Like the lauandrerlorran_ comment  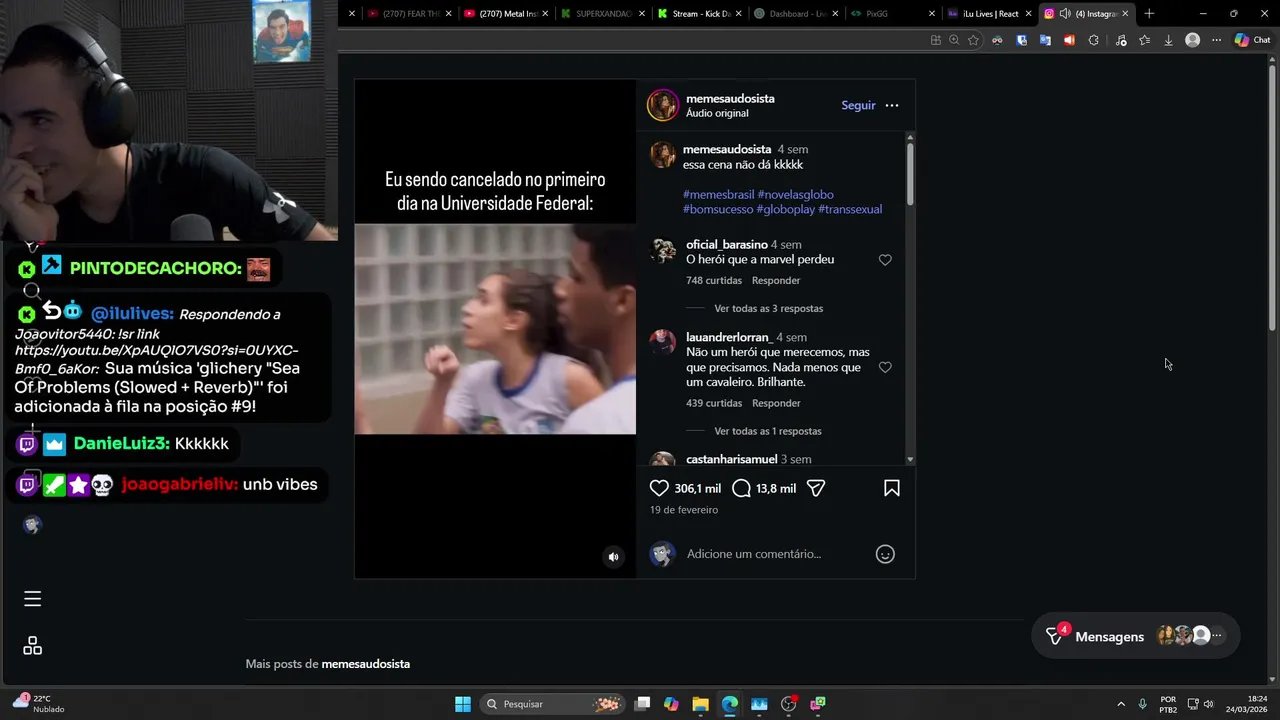point(885,368)
